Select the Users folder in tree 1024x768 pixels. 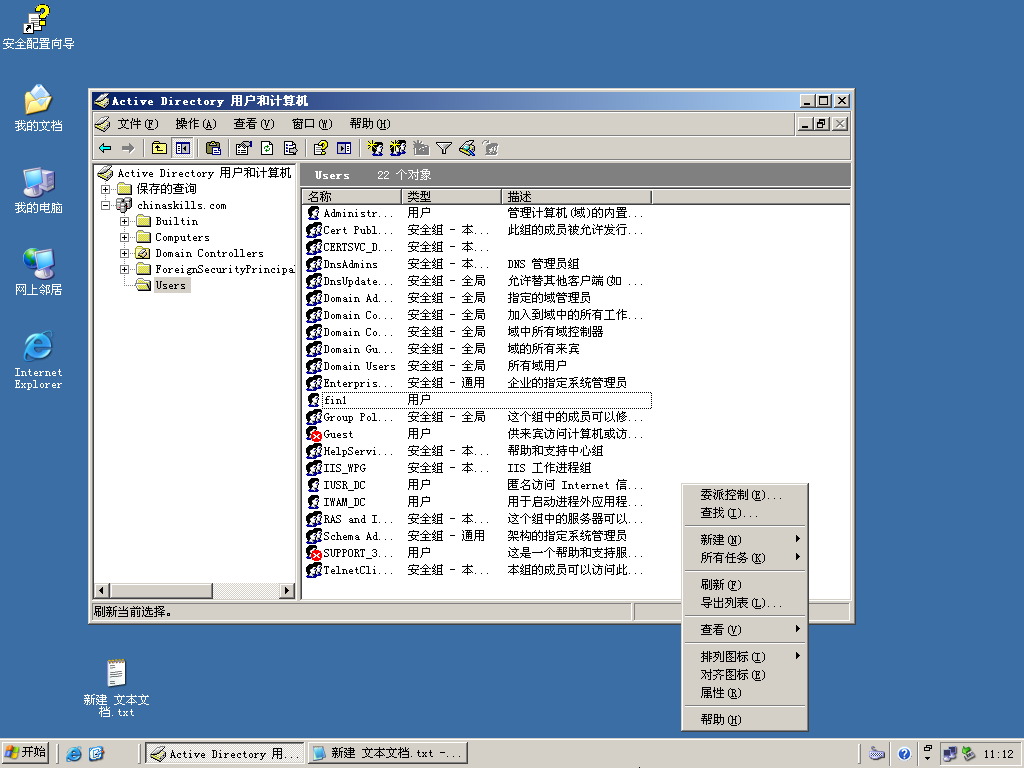tap(163, 285)
